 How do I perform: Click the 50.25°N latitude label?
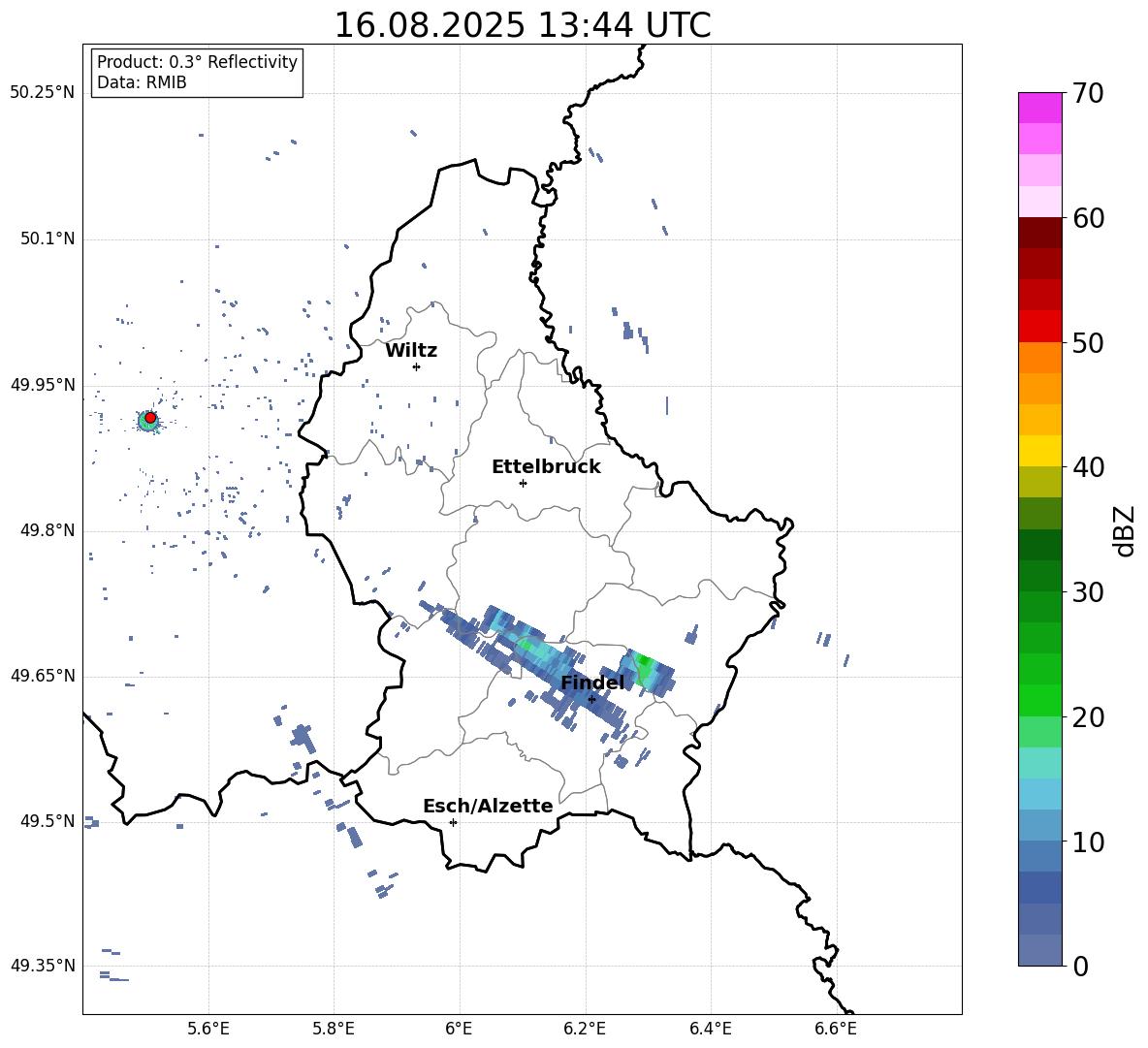[x=43, y=92]
